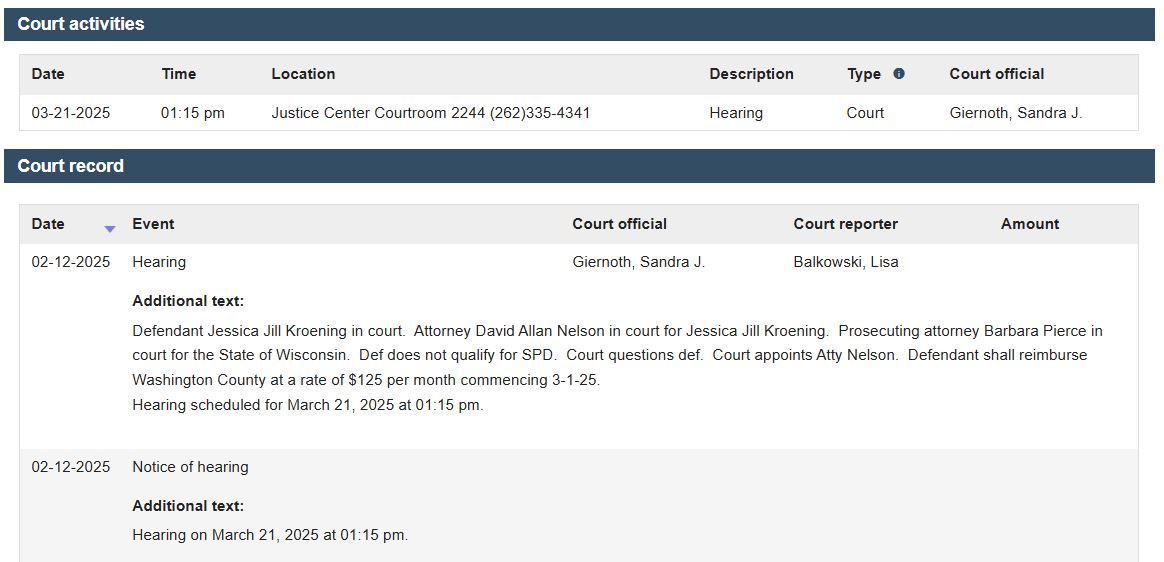Screen dimensions: 1164x562
Task: Open the 02-12-2025 Hearing event entry
Action: (x=159, y=262)
